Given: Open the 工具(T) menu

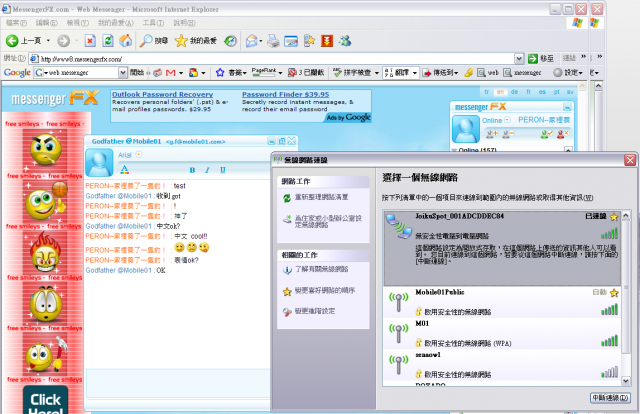Looking at the screenshot, I should click(153, 22).
